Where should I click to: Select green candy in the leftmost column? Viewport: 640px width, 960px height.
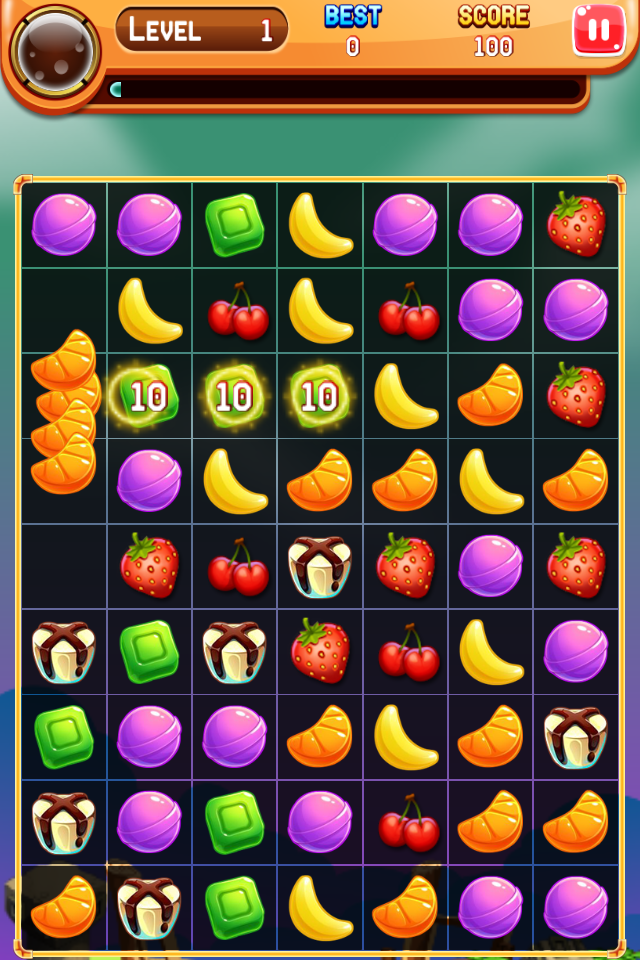point(64,737)
